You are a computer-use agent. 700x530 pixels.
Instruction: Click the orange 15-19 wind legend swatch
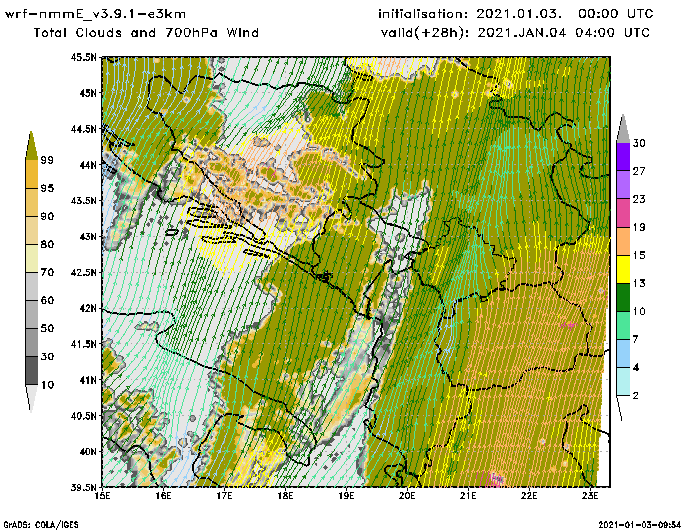(x=623, y=241)
